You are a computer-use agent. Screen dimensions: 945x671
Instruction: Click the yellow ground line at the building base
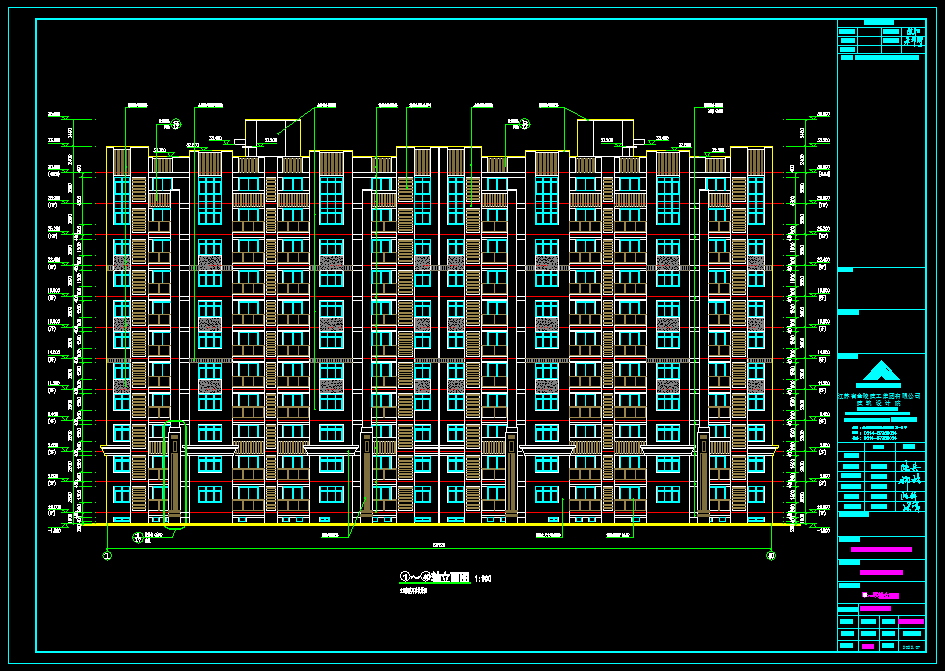click(438, 524)
